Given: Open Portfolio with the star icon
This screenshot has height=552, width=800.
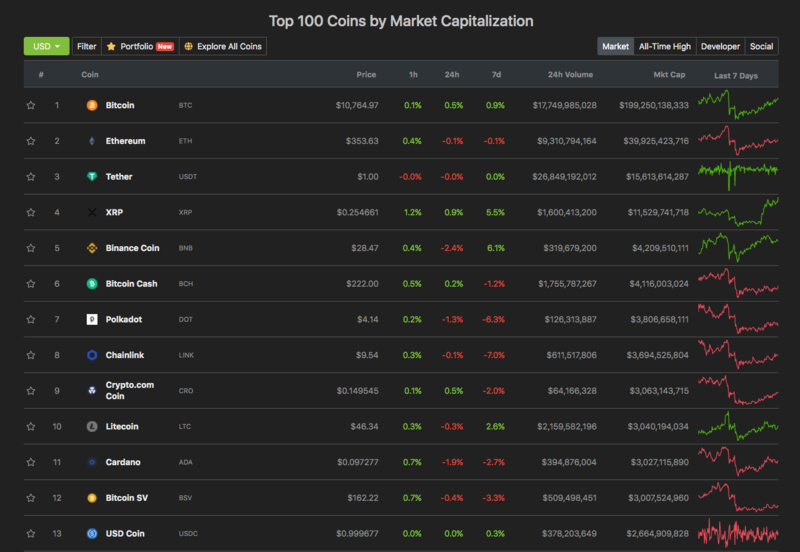Looking at the screenshot, I should pyautogui.click(x=140, y=46).
